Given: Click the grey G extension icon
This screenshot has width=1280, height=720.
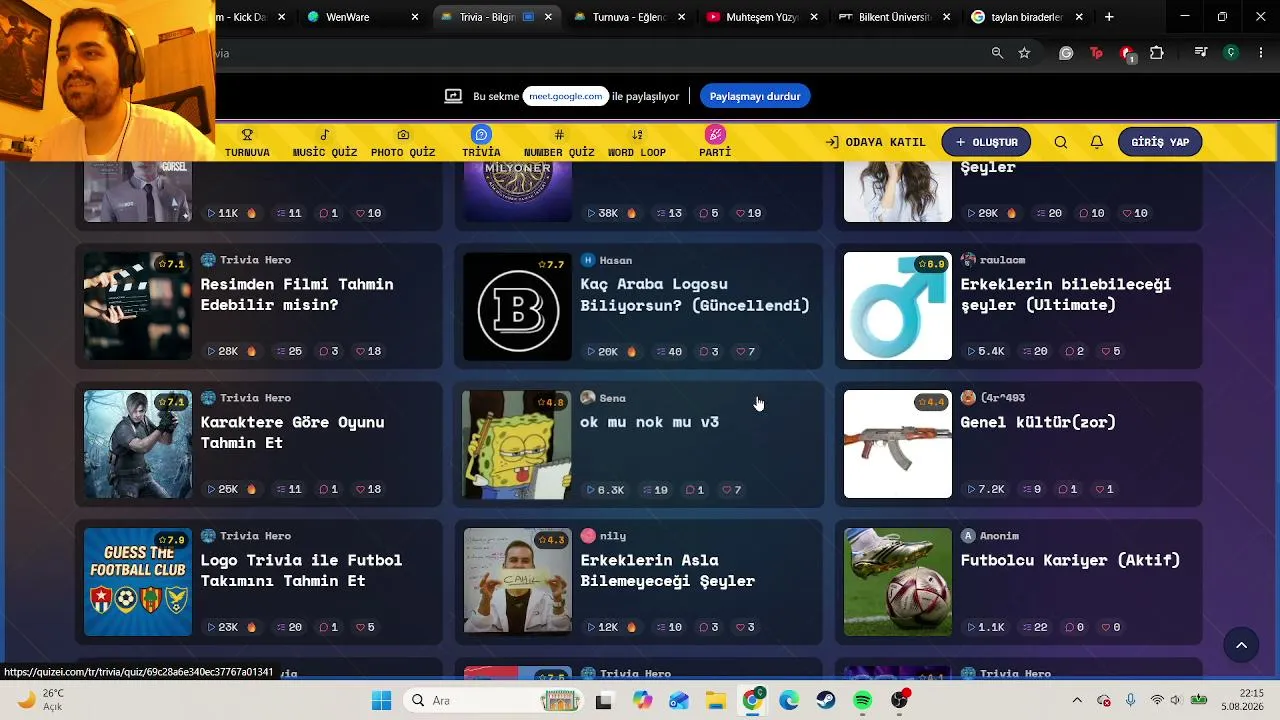Looking at the screenshot, I should pyautogui.click(x=1066, y=53).
